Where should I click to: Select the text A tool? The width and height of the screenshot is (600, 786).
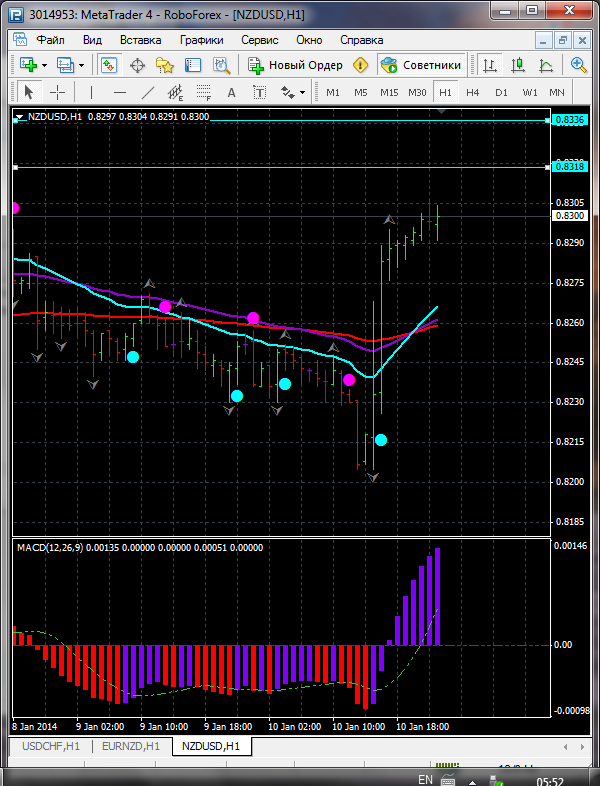[x=231, y=92]
